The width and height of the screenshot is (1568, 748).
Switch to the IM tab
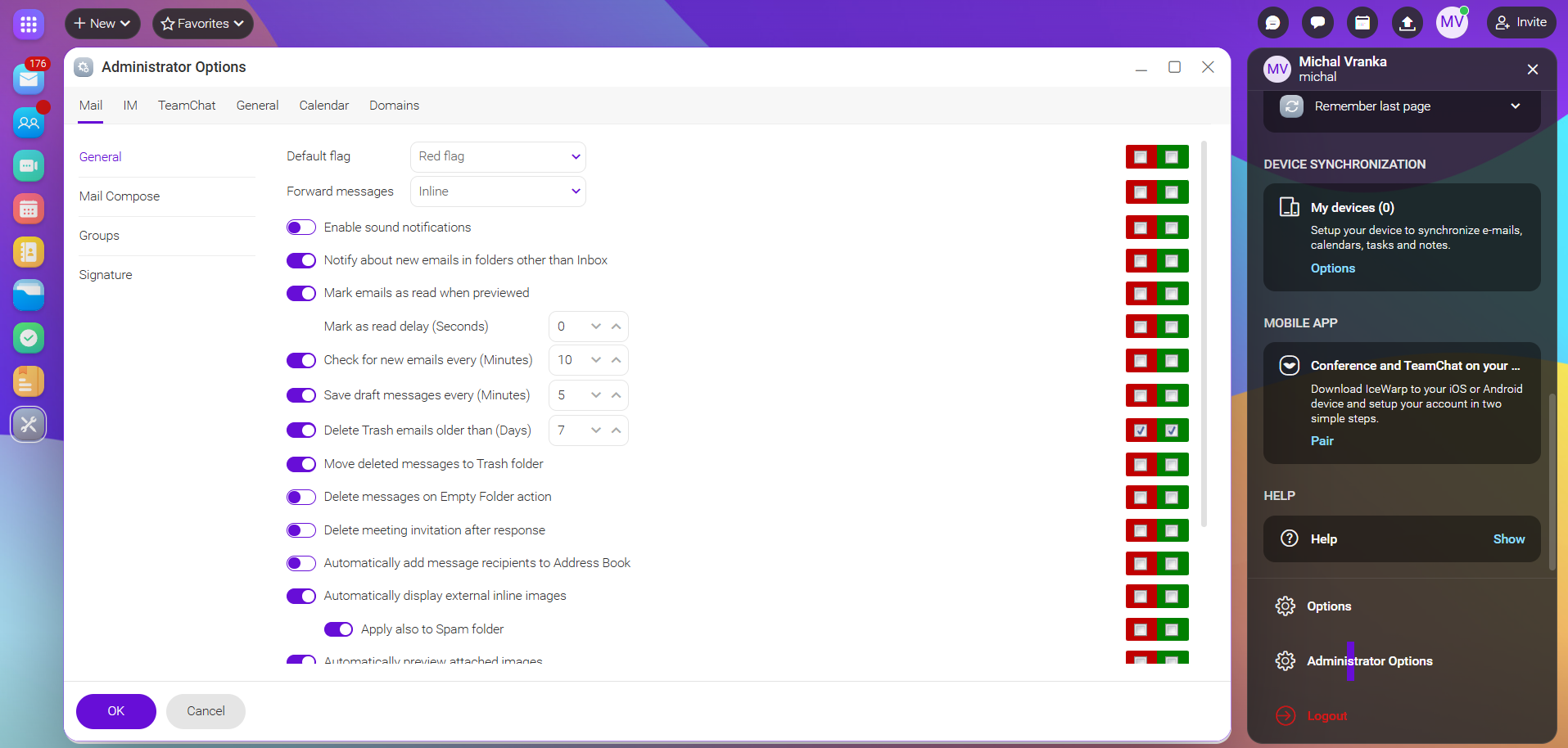point(130,106)
